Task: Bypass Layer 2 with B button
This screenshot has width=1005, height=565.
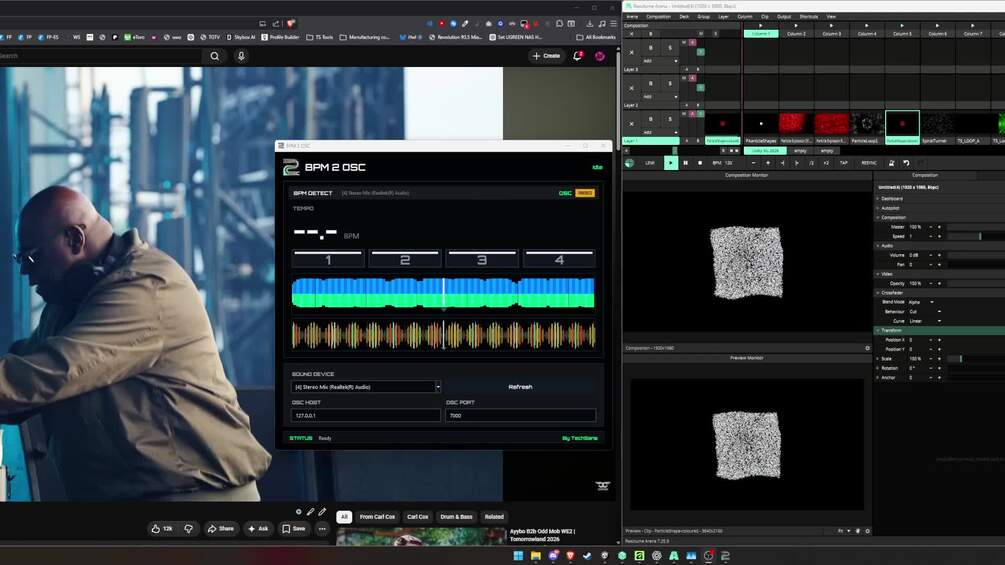Action: click(651, 84)
